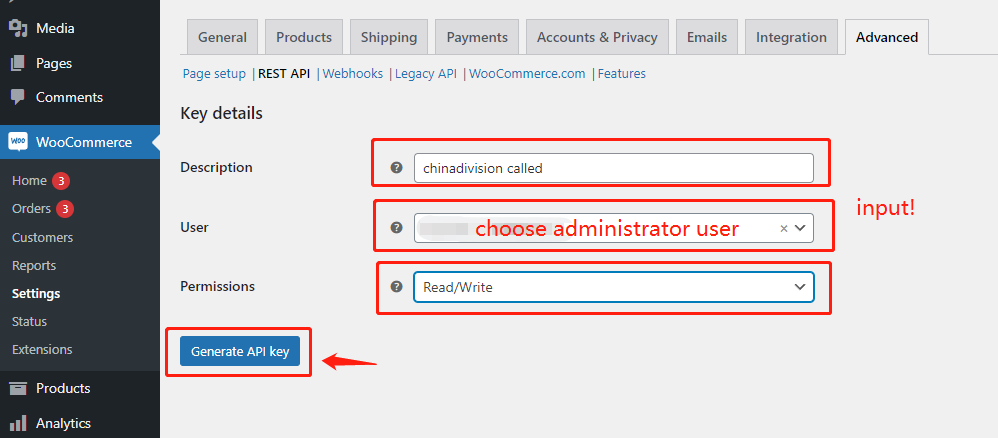
Task: Click the WooCommerce logo icon
Action: pos(18,142)
